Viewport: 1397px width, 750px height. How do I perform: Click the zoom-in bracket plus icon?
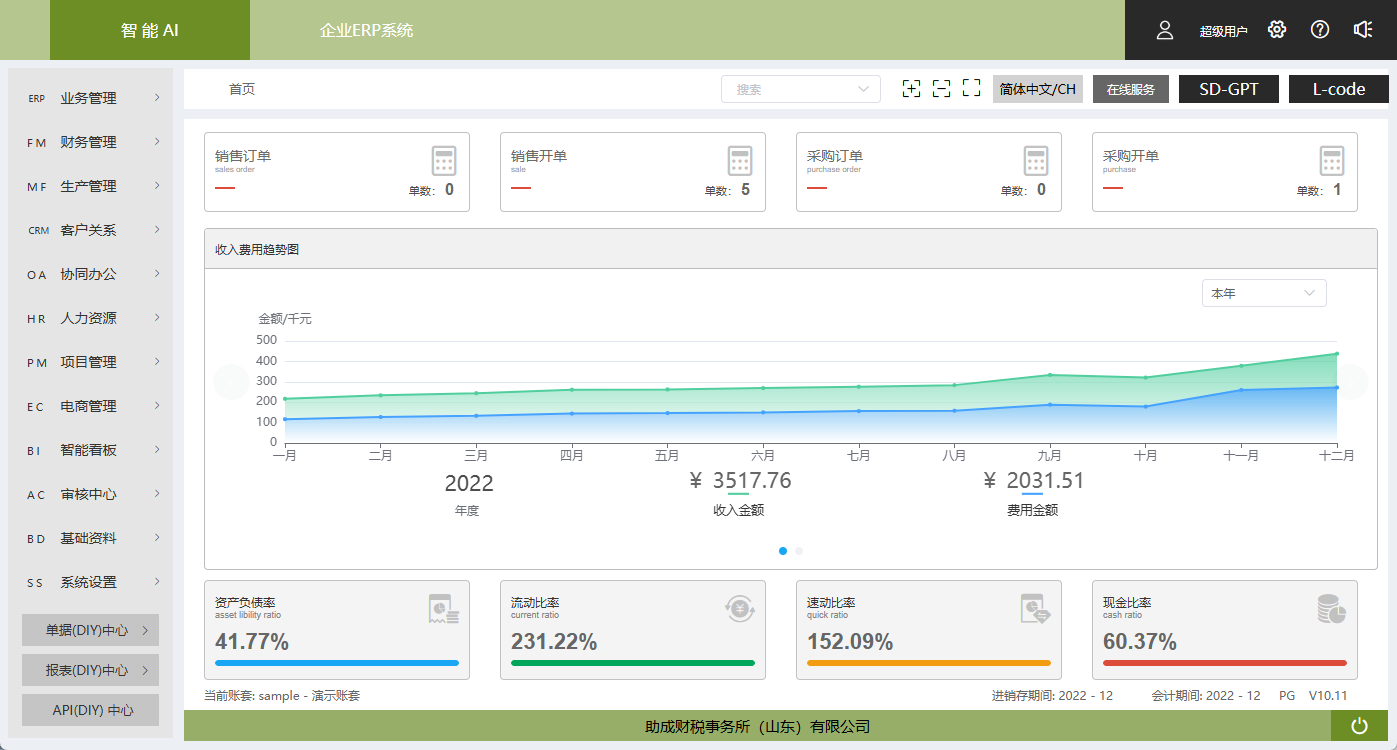(911, 89)
